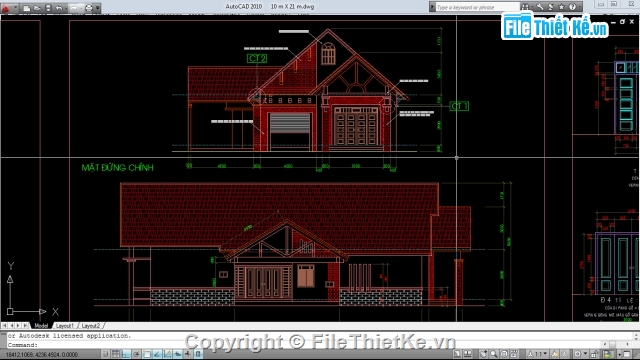Click the keyword search input field

(x=477, y=7)
